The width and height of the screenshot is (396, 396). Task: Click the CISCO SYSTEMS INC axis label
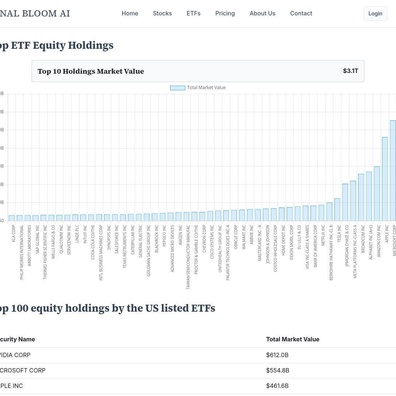(212, 242)
